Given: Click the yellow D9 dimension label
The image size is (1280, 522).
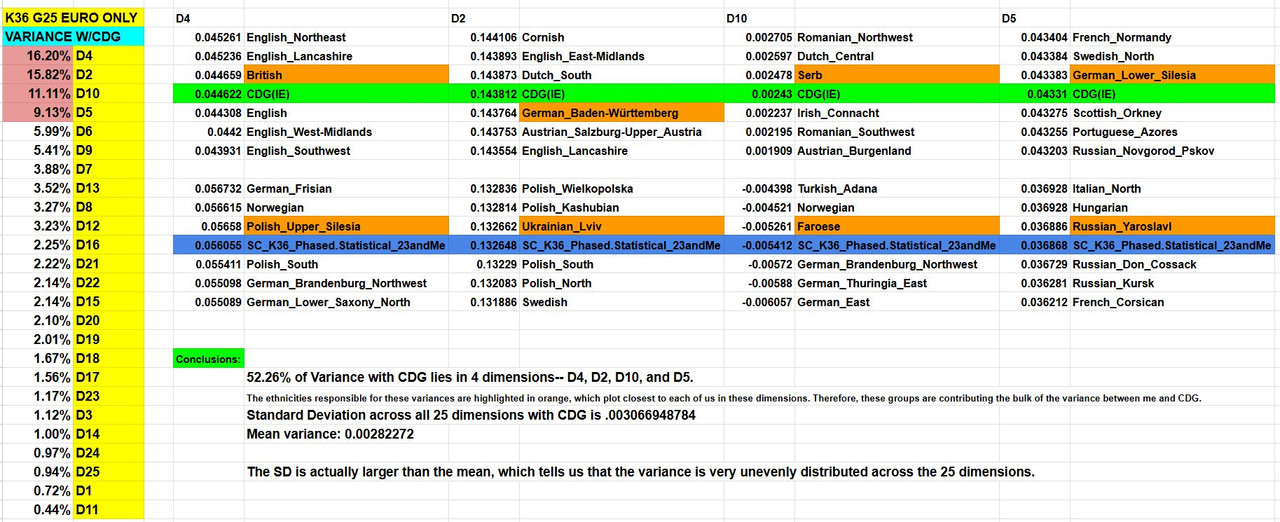Looking at the screenshot, I should (x=108, y=151).
